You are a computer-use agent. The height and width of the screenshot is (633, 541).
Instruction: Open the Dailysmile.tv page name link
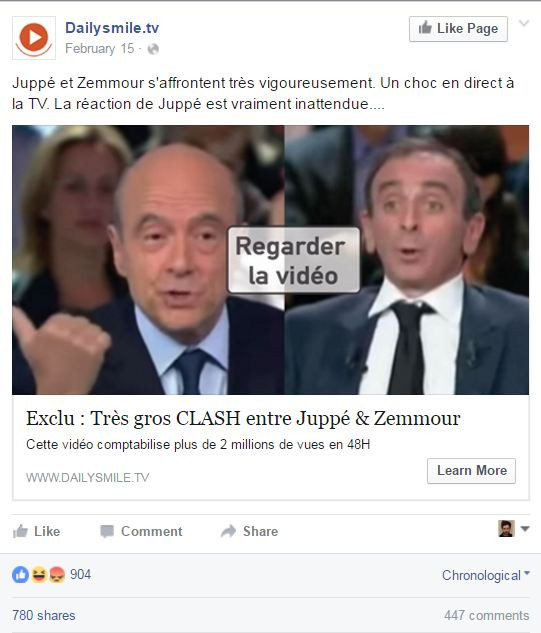point(112,28)
